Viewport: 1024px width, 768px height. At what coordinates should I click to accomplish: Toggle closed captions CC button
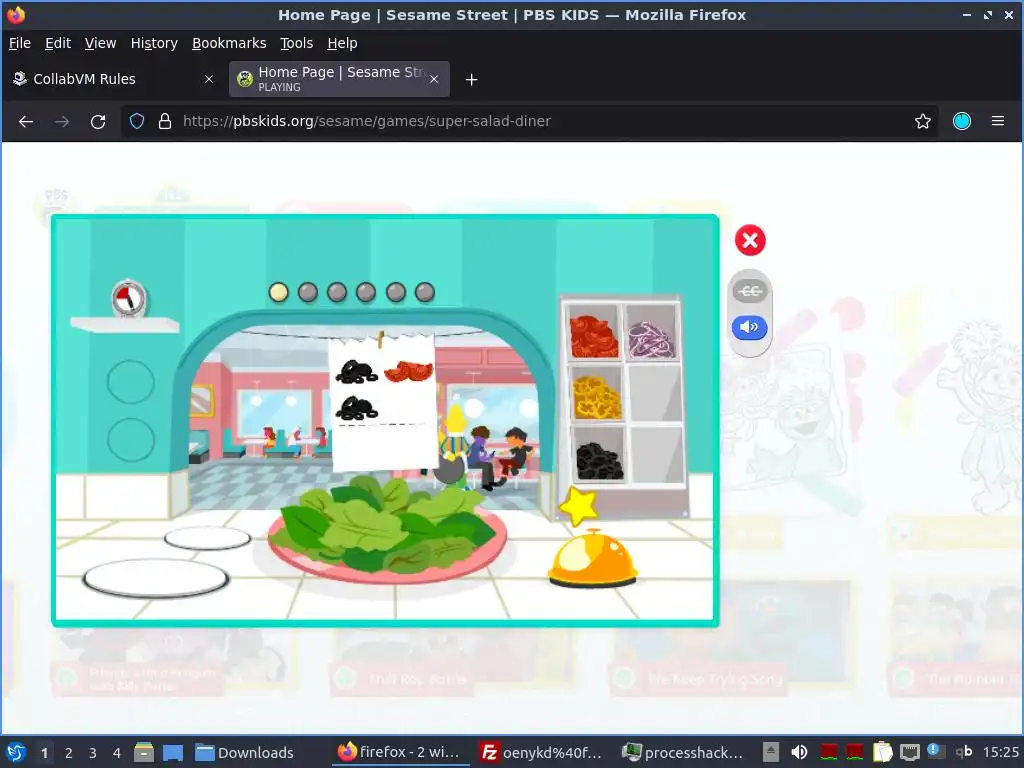coord(750,291)
